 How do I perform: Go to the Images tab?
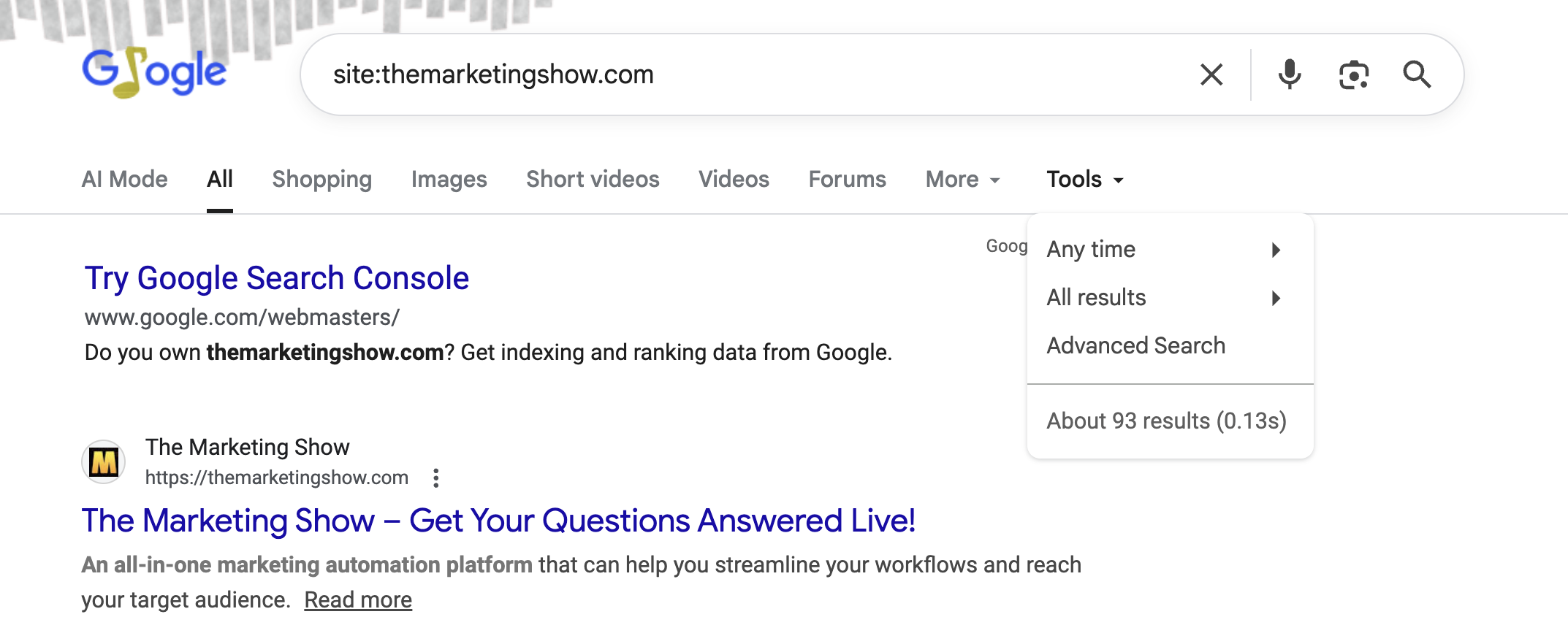point(449,180)
